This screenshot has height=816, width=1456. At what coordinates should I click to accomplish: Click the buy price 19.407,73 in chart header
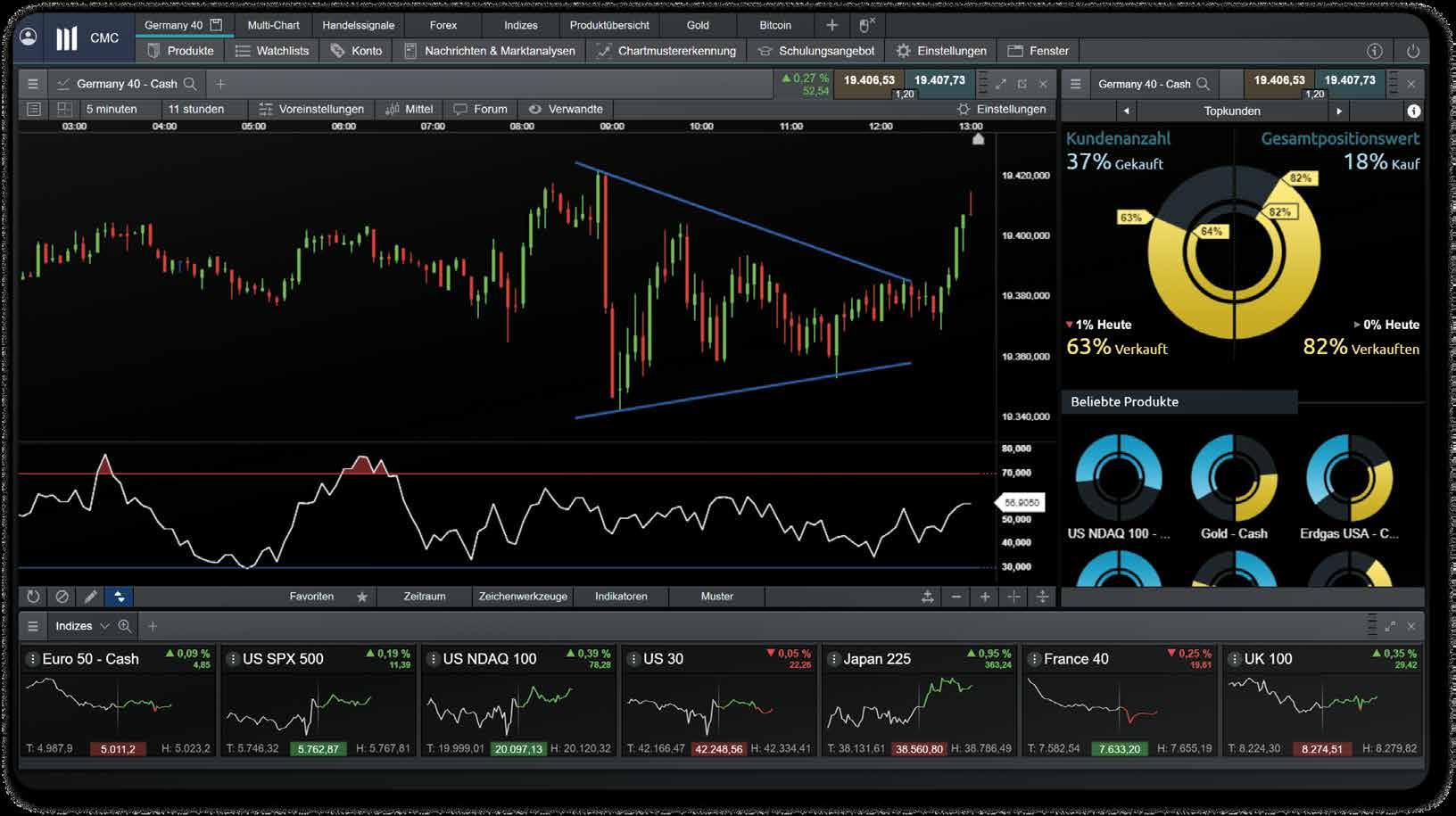click(939, 81)
